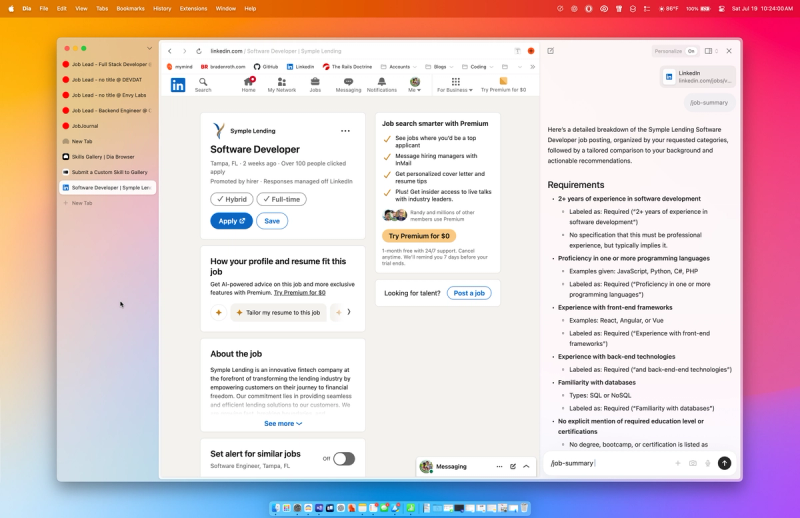
Task: Click the Hybrid checkmark chip
Action: [232, 200]
